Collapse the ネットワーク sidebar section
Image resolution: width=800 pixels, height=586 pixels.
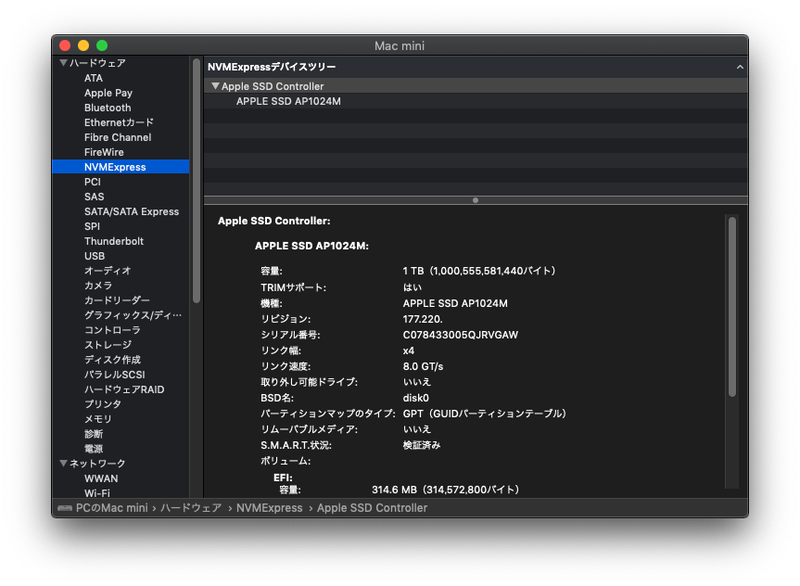63,464
